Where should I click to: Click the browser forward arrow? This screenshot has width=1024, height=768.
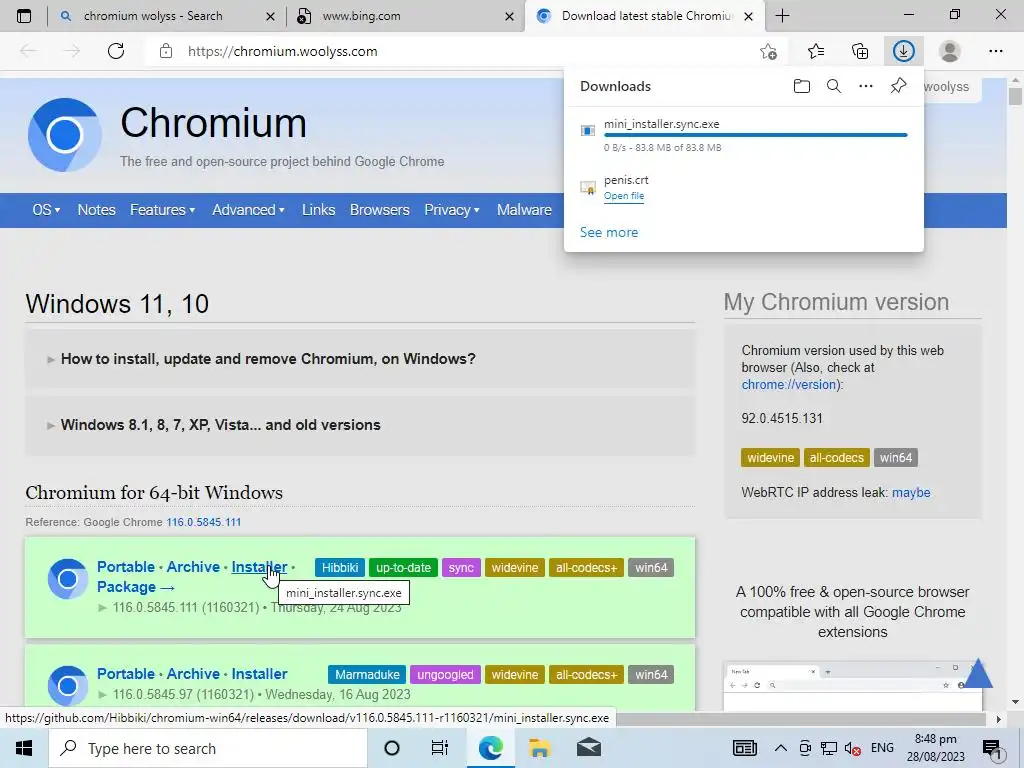[x=71, y=51]
